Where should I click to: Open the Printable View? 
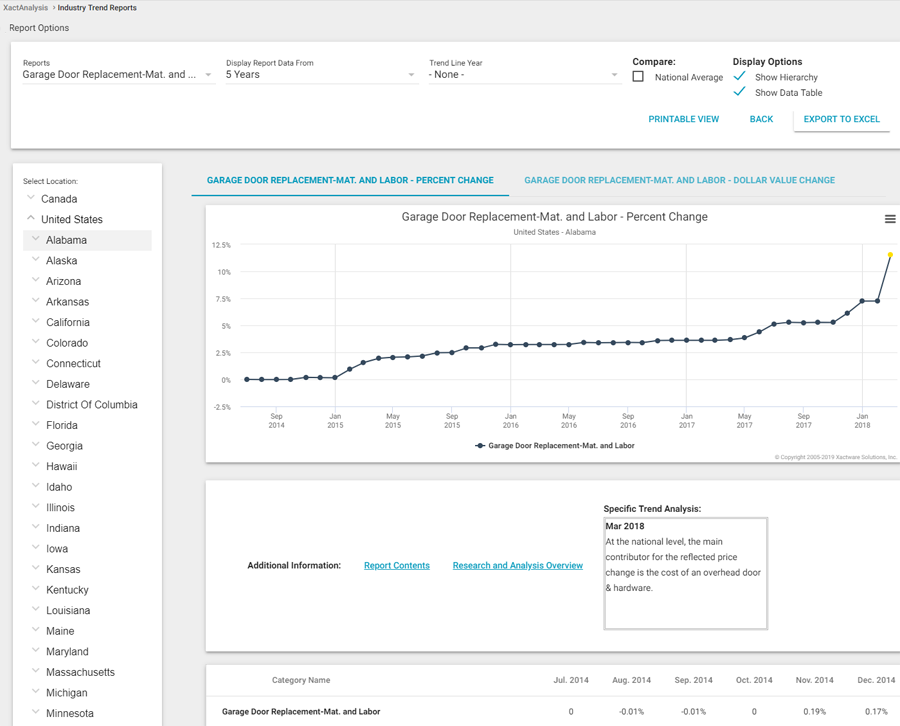pos(683,119)
